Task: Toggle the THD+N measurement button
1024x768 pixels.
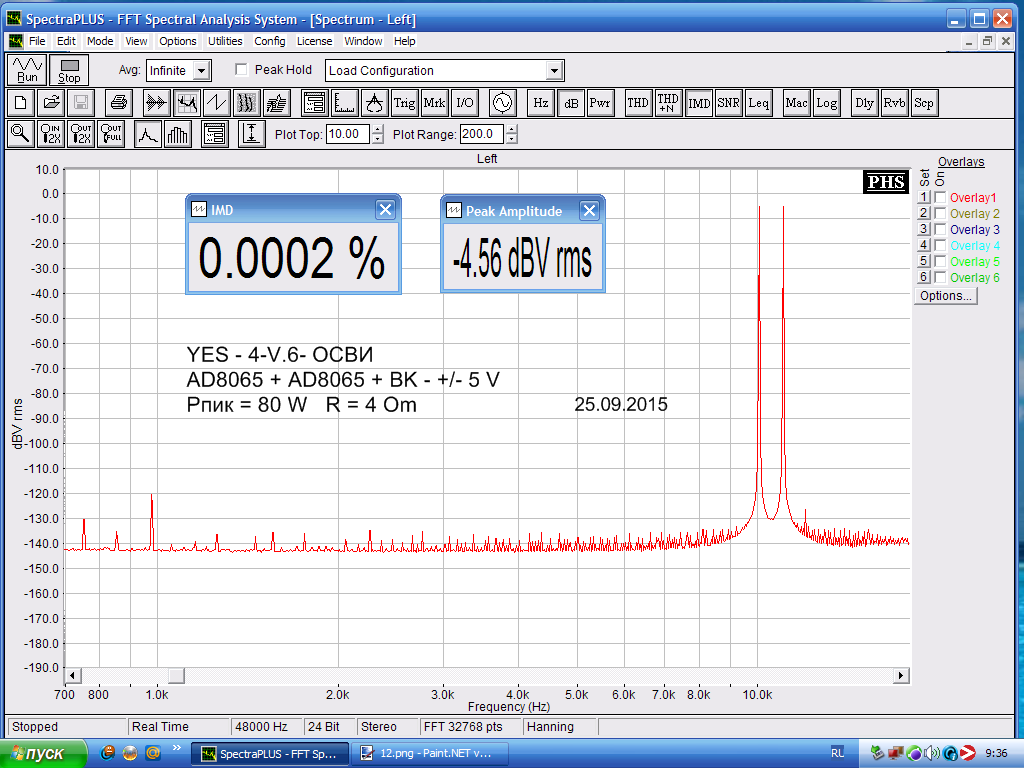Action: [668, 103]
